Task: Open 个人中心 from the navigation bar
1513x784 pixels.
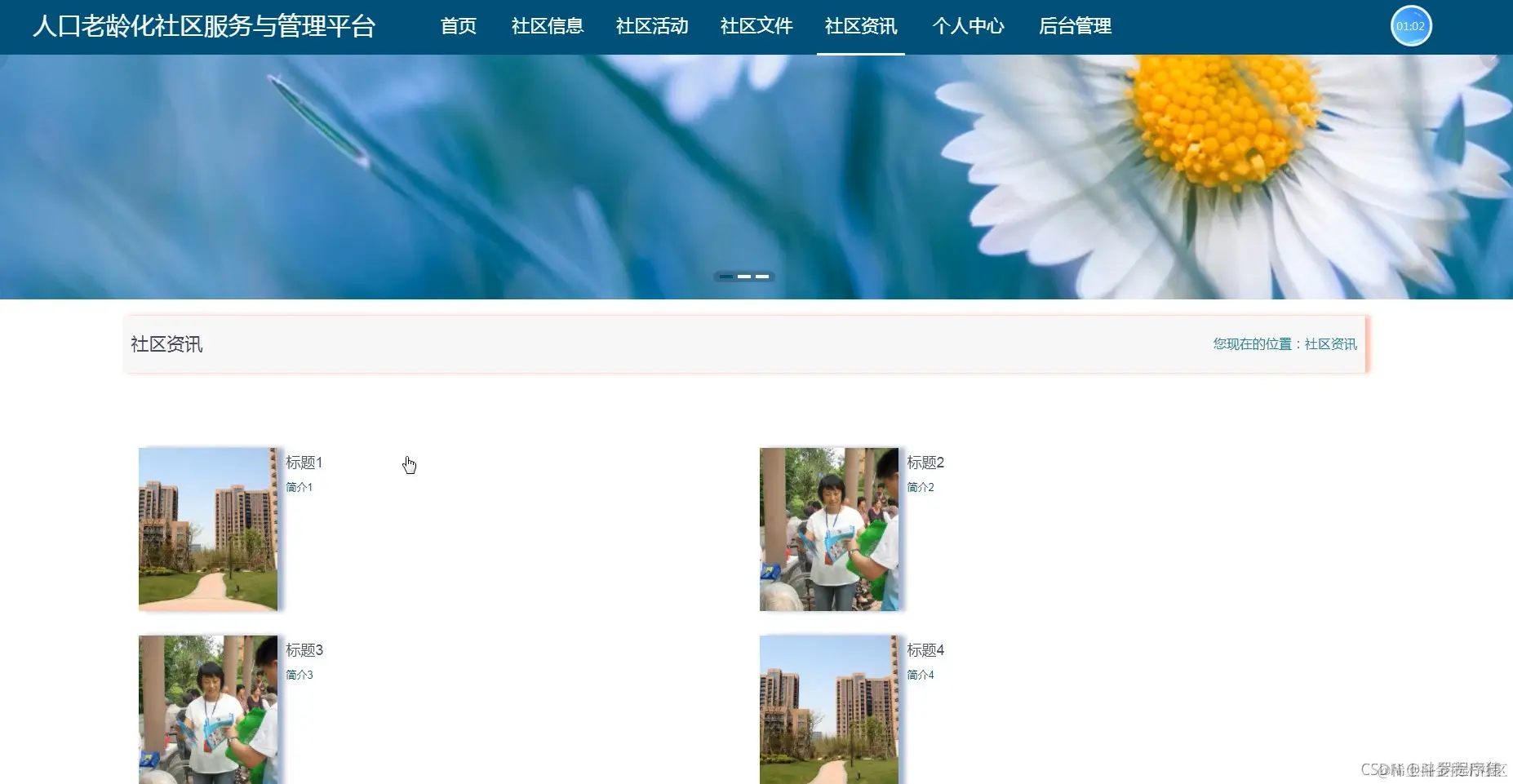Action: pyautogui.click(x=969, y=26)
